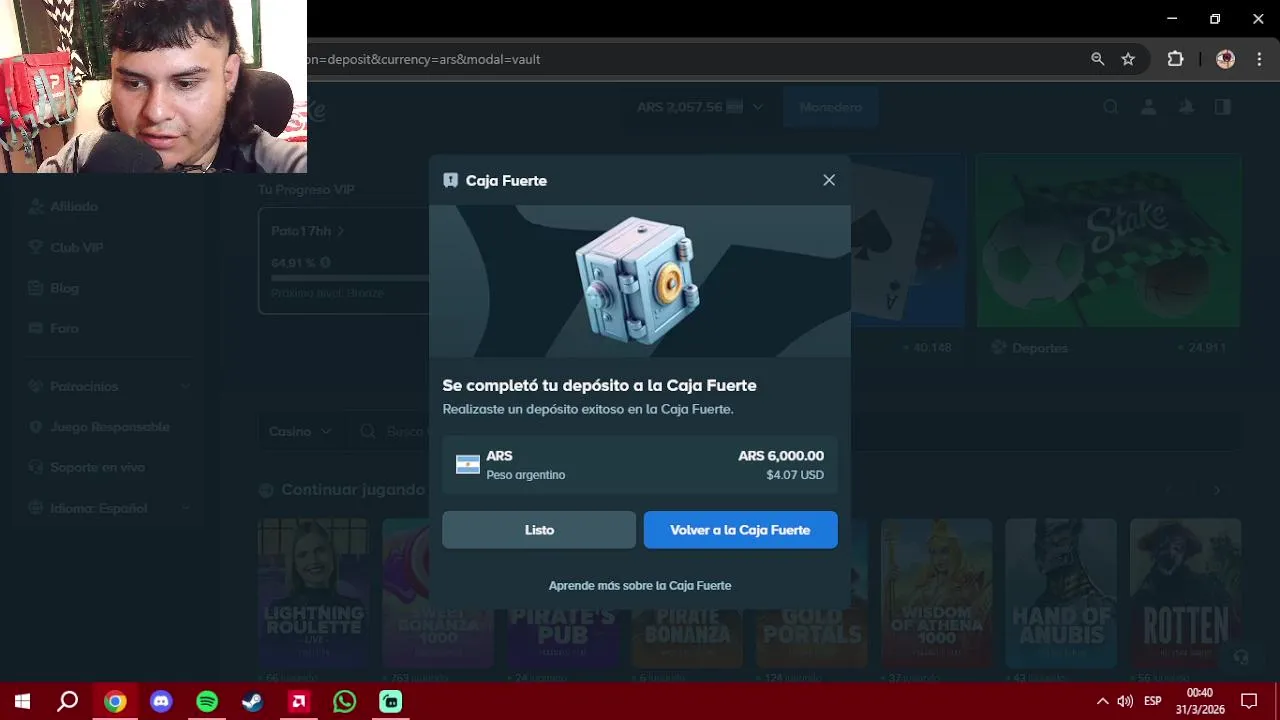Select the $4.07 USD value text
Image resolution: width=1280 pixels, height=720 pixels.
click(795, 475)
